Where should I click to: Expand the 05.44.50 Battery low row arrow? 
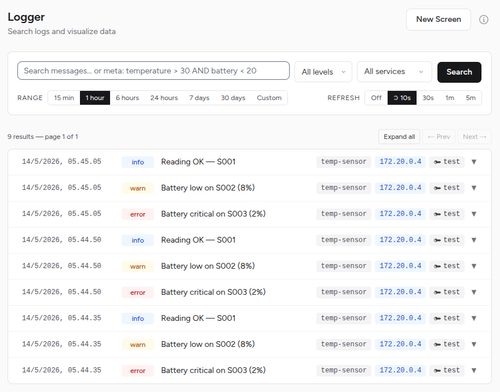[474, 266]
